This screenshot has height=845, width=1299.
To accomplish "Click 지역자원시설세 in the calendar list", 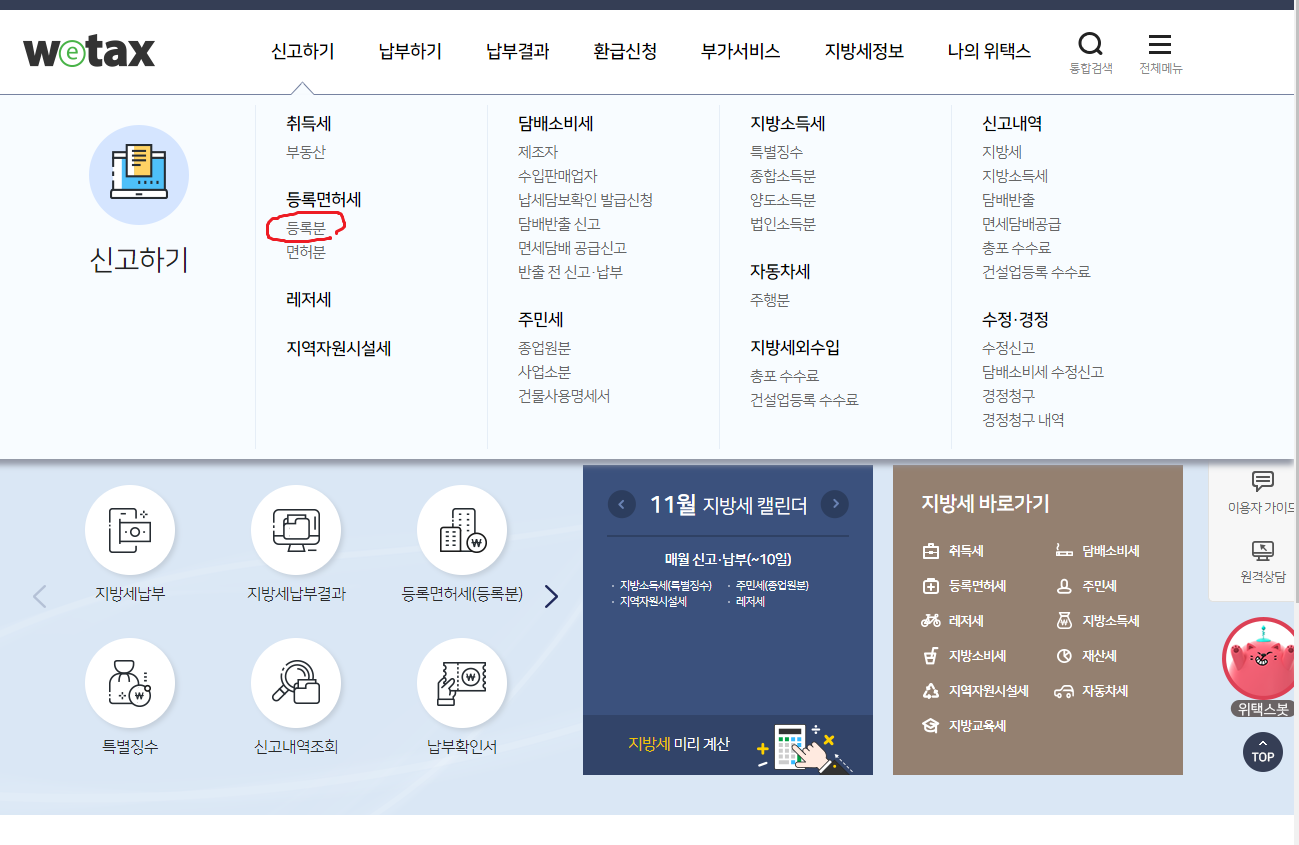I will (x=653, y=602).
